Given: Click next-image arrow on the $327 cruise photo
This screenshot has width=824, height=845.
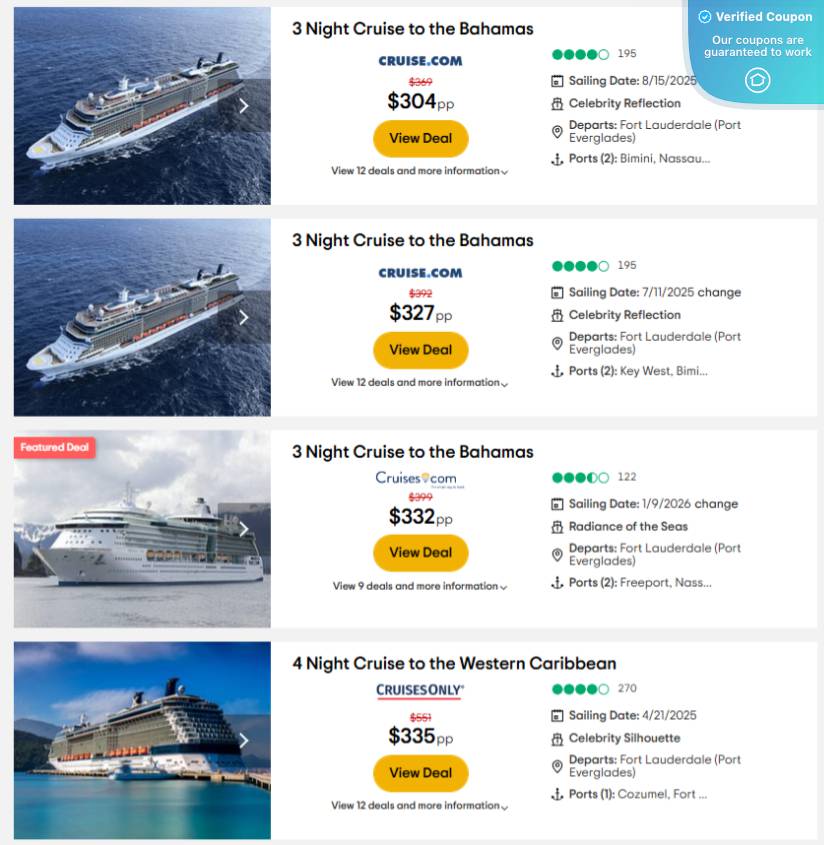Looking at the screenshot, I should click(x=244, y=317).
